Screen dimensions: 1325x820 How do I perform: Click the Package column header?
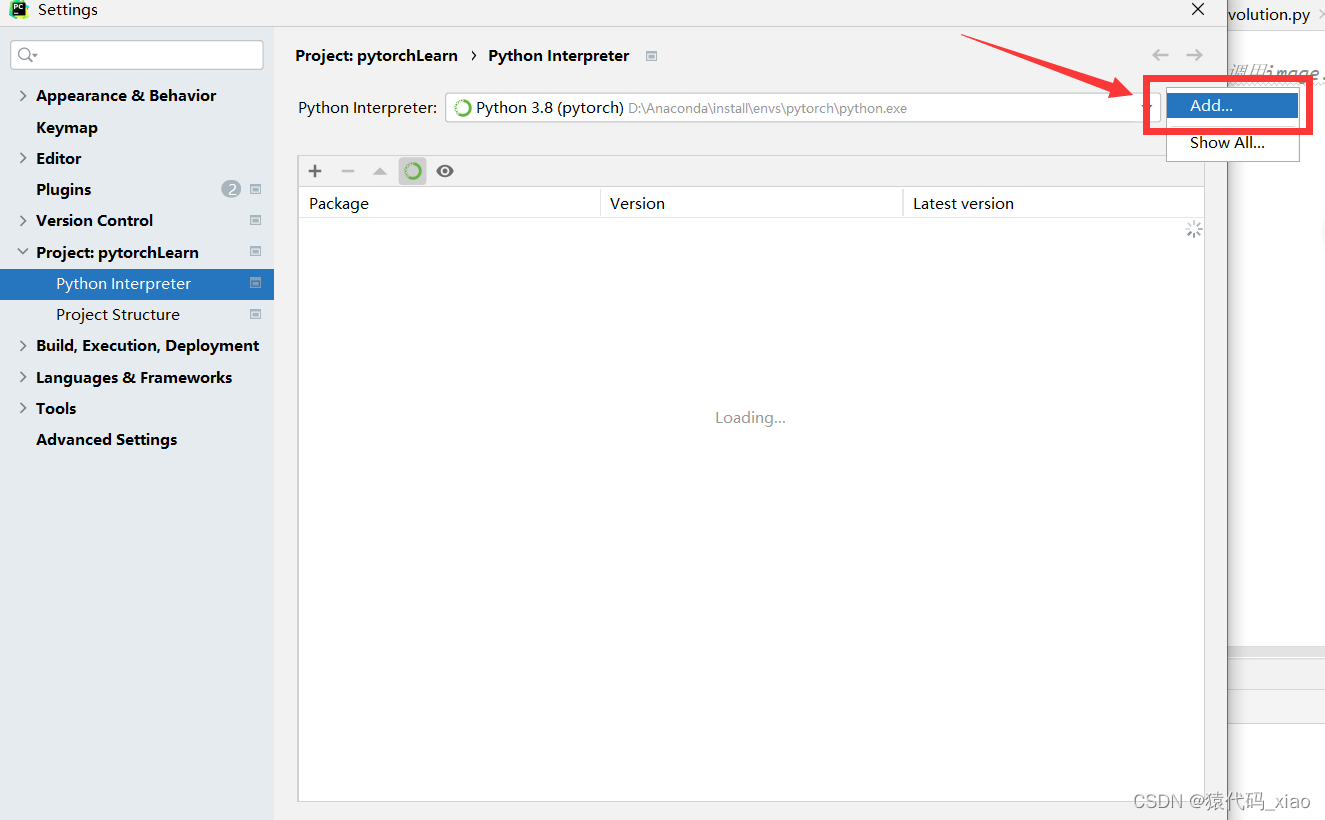(450, 203)
